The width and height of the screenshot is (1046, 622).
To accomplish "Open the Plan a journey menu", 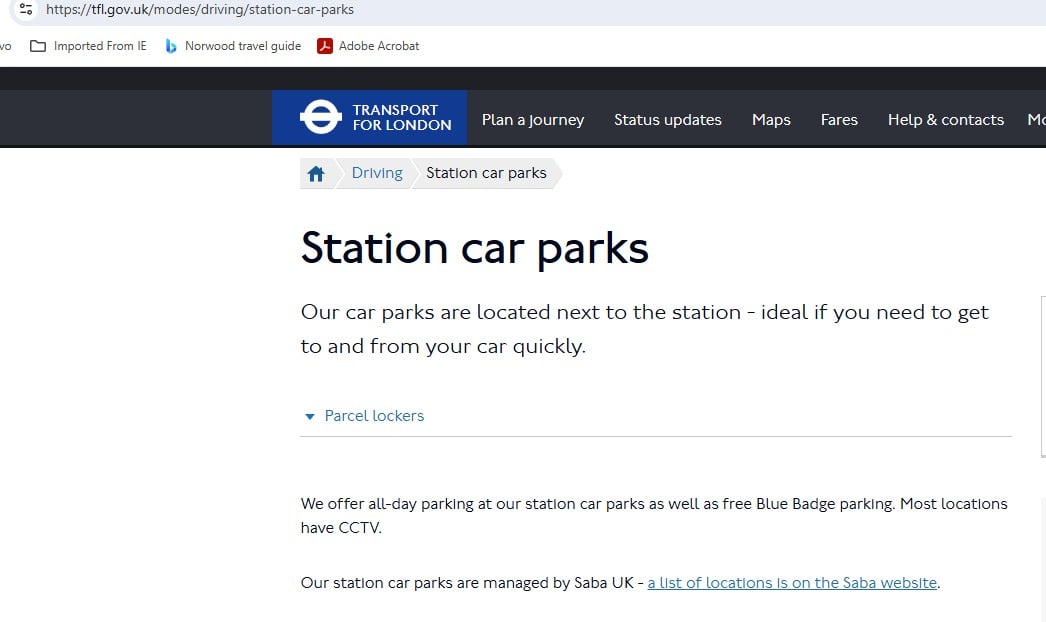I will (533, 120).
